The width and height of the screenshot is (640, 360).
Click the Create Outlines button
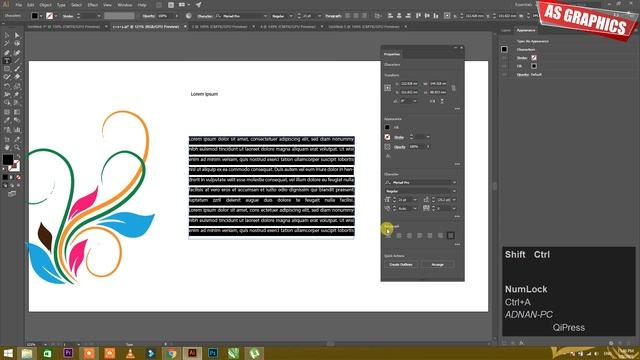[401, 264]
